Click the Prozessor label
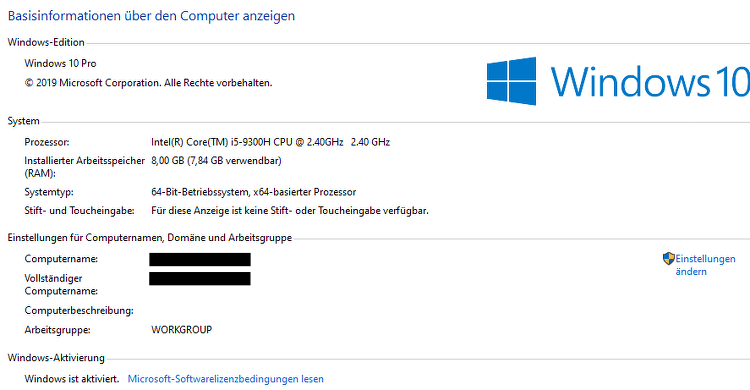750x390 pixels. coord(47,142)
